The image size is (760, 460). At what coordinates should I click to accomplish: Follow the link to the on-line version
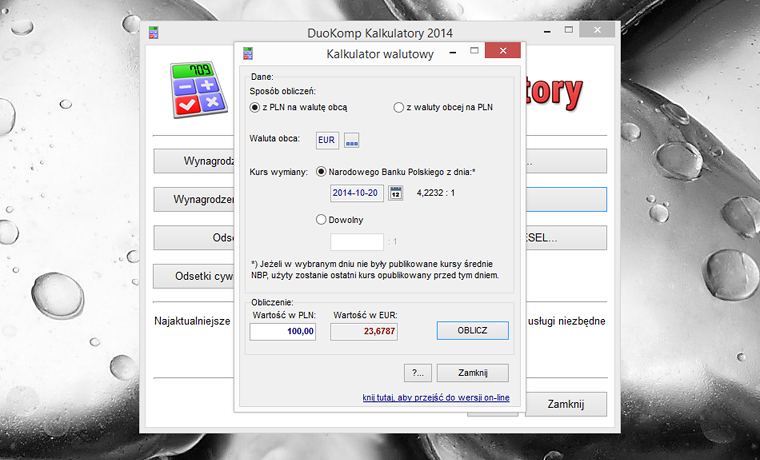pos(436,398)
